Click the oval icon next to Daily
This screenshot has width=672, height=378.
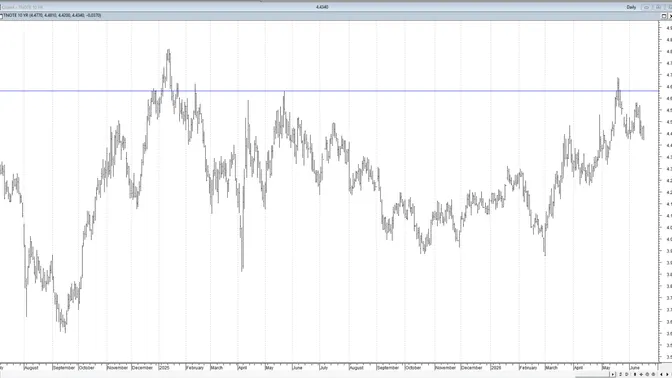[x=646, y=7]
